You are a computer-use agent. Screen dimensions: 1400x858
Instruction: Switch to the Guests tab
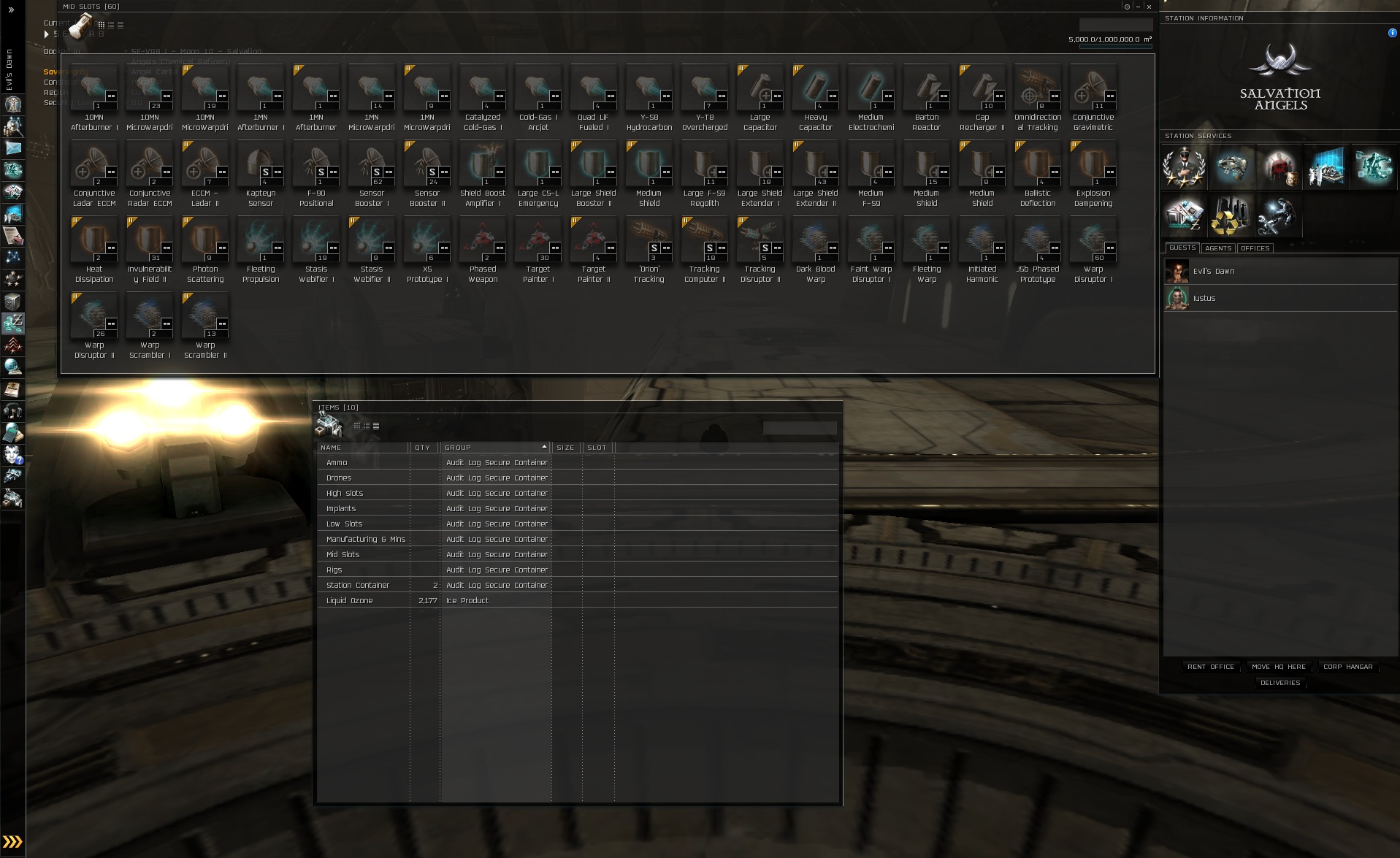(x=1182, y=248)
